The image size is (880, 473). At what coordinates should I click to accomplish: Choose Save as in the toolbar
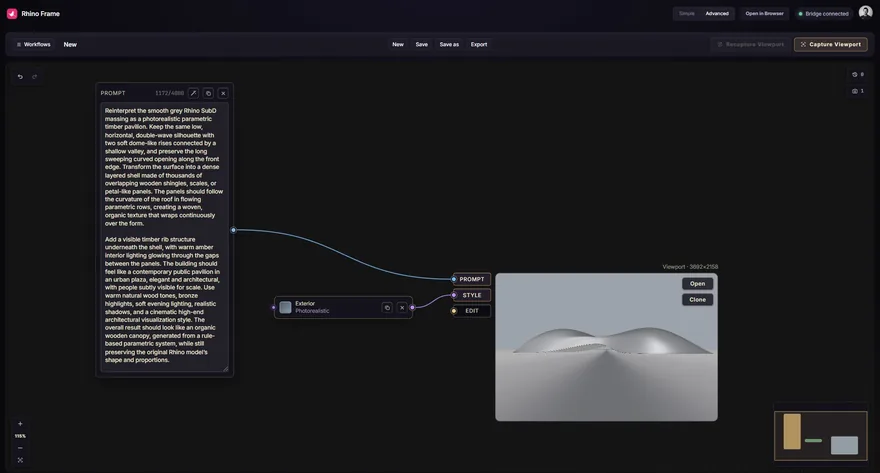tap(449, 44)
